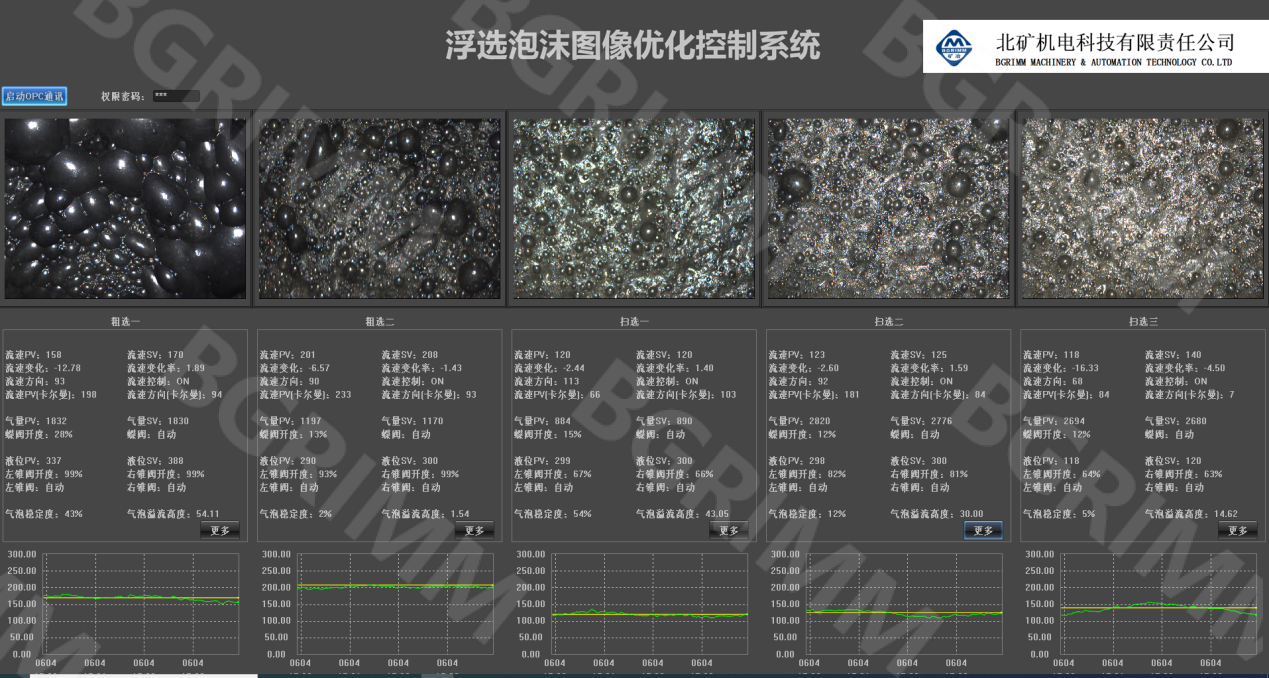View the 扫选三 froth camera image
The image size is (1269, 678).
tap(1141, 208)
